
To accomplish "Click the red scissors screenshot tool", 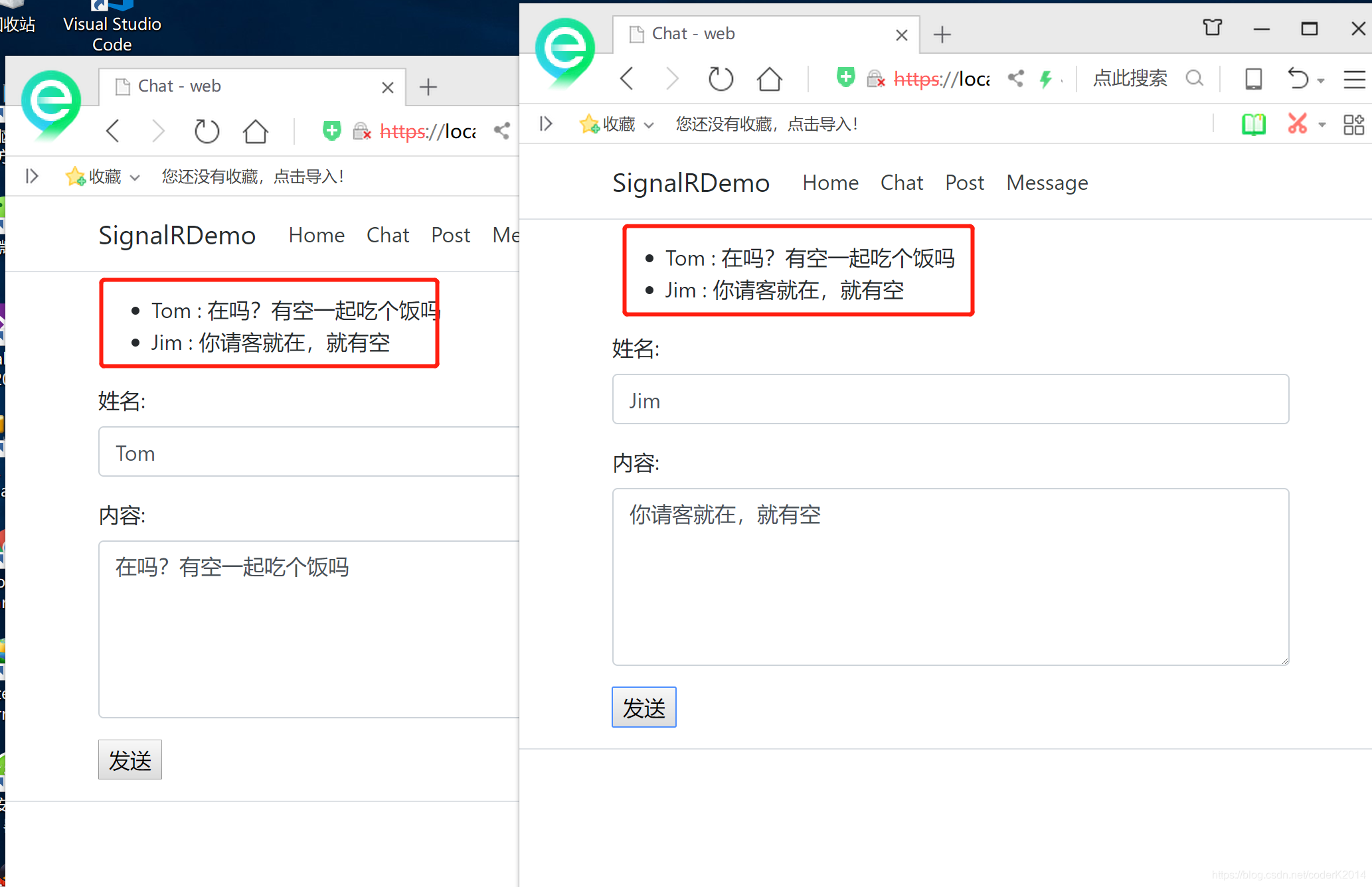I will click(x=1296, y=123).
